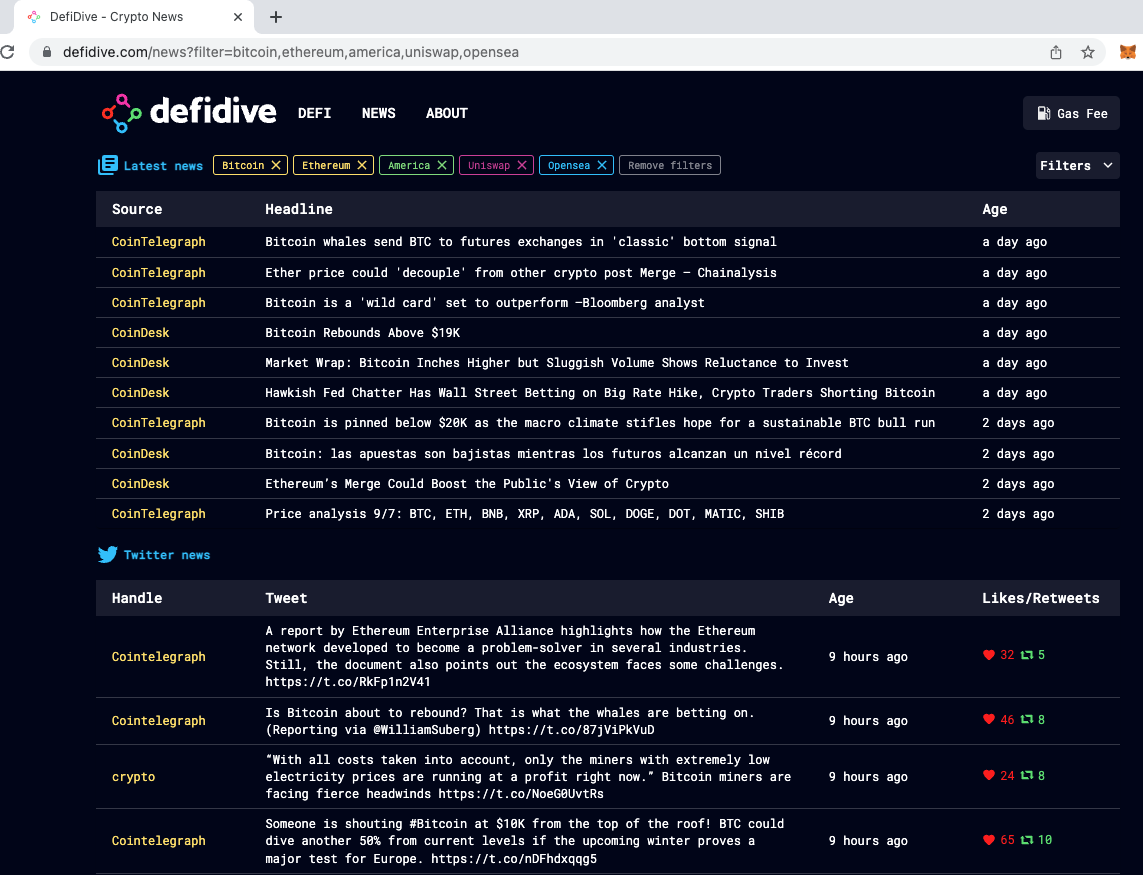Open the 'Bitcoin: las apuestas son bajistas' headline
The width and height of the screenshot is (1143, 875).
(553, 454)
